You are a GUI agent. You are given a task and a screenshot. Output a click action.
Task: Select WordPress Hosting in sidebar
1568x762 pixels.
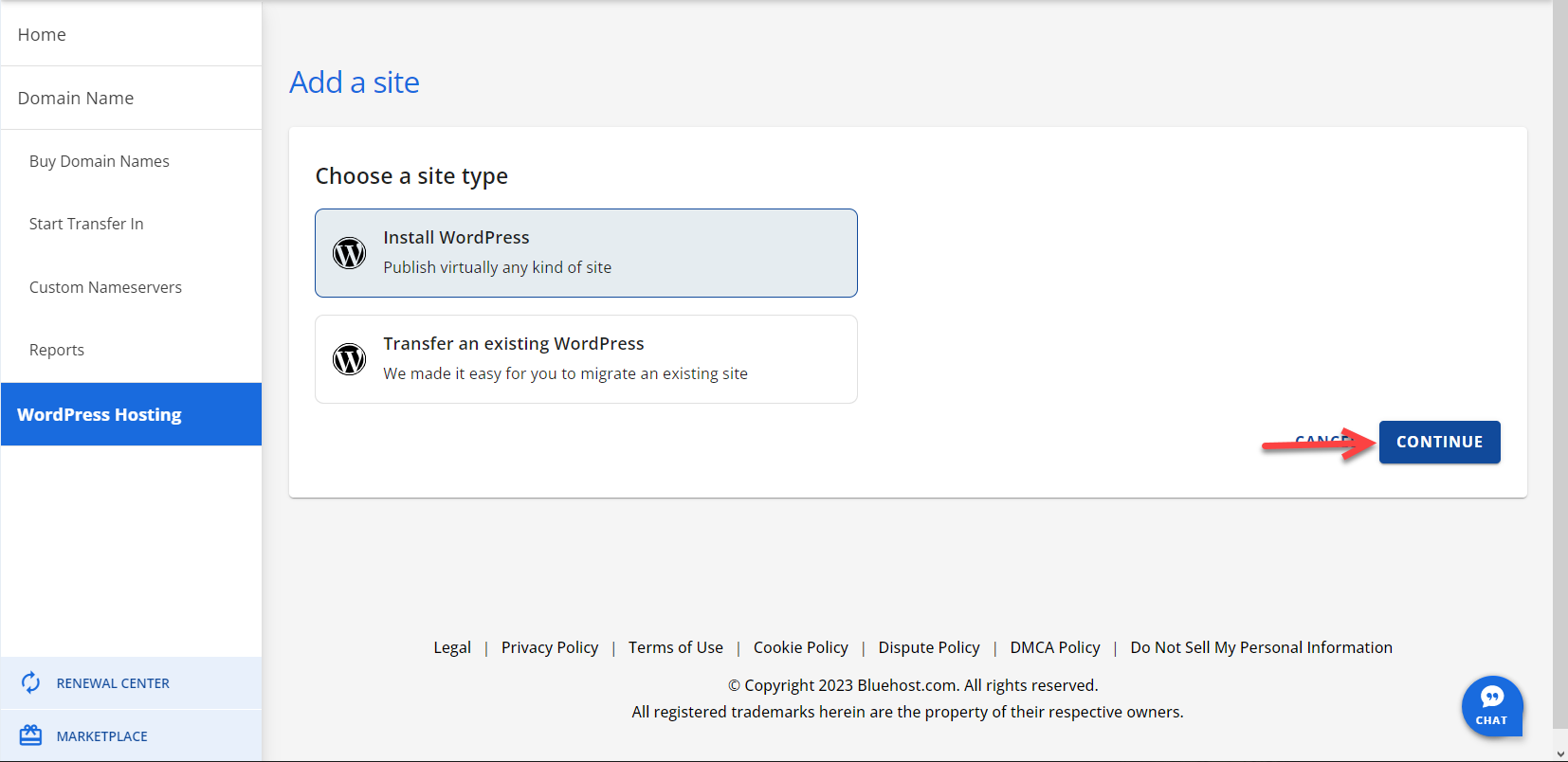click(x=131, y=414)
